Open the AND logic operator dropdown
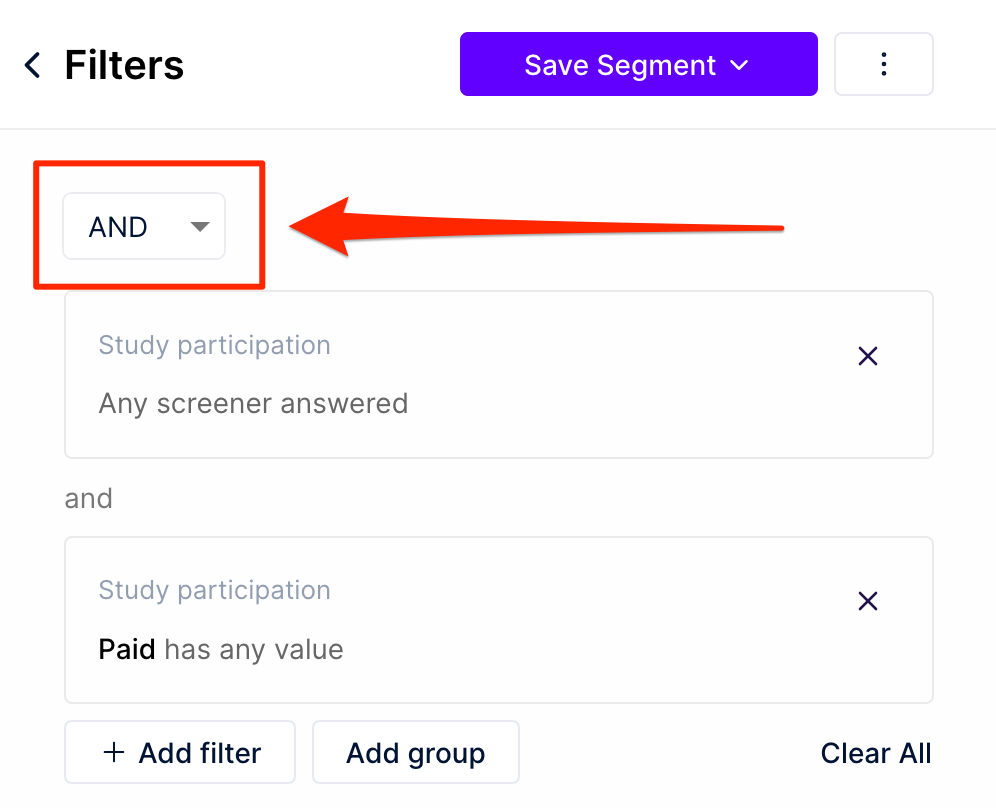The width and height of the screenshot is (996, 808). [144, 226]
